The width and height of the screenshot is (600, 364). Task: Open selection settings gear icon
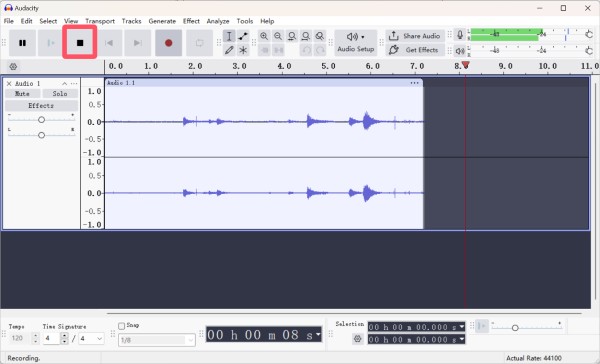(x=357, y=339)
